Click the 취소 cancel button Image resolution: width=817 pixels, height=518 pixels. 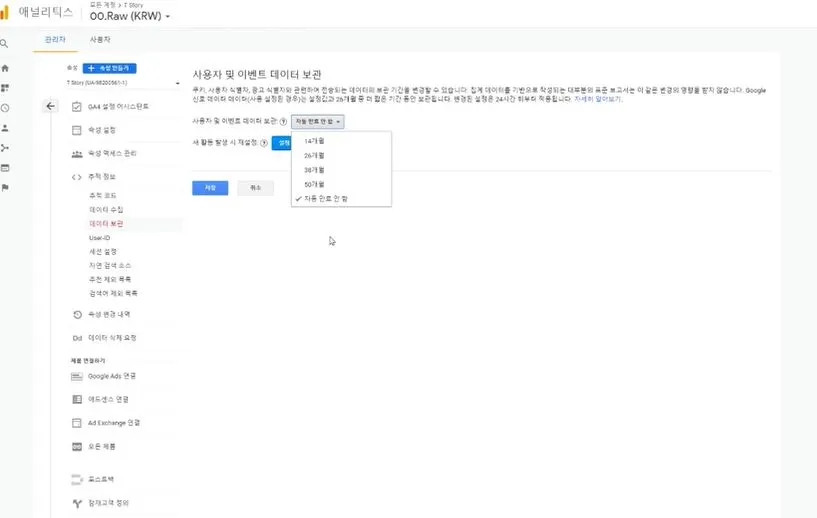(x=255, y=188)
